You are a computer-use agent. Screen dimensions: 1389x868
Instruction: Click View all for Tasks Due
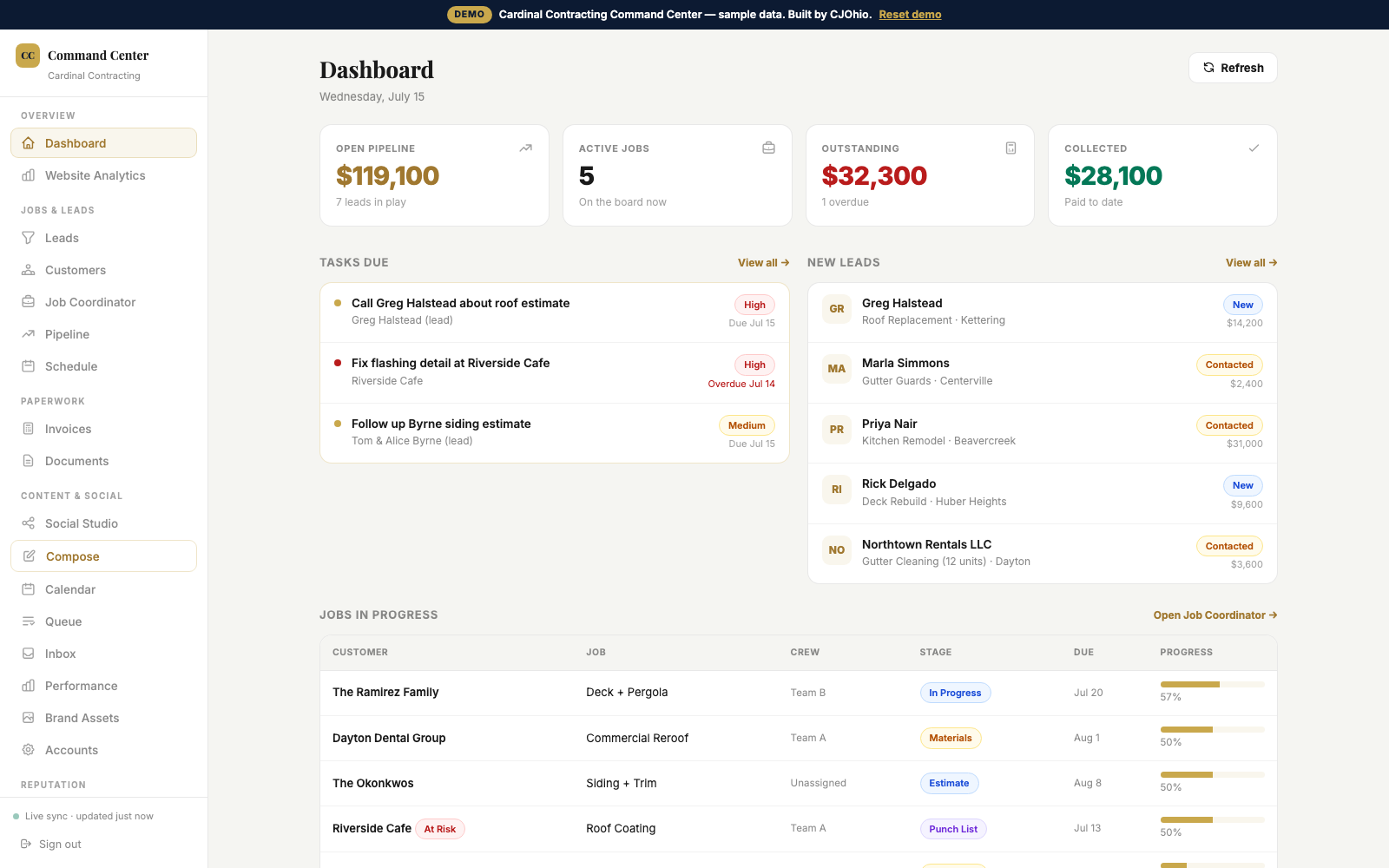click(x=763, y=263)
